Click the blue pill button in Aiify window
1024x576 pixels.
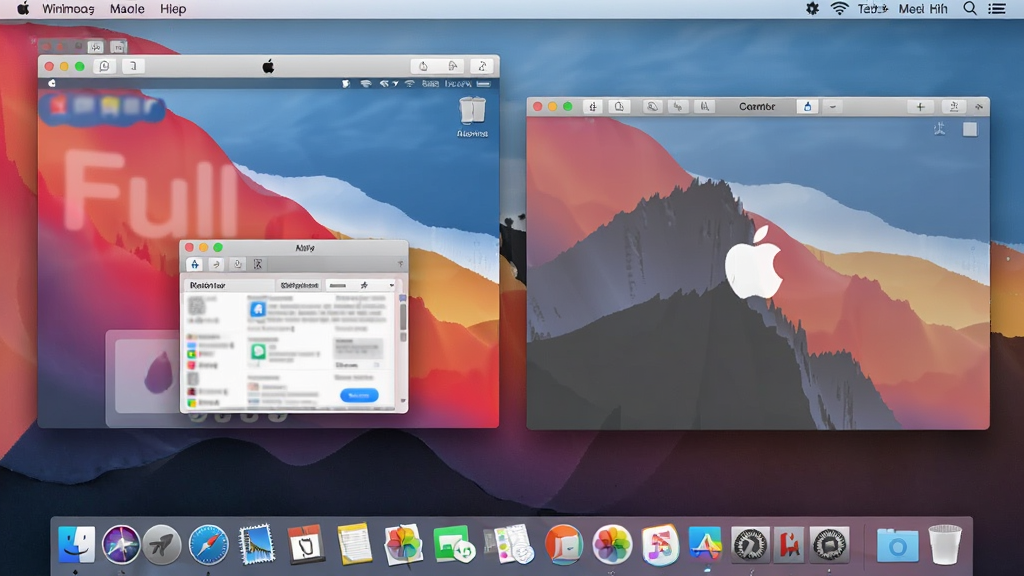359,395
